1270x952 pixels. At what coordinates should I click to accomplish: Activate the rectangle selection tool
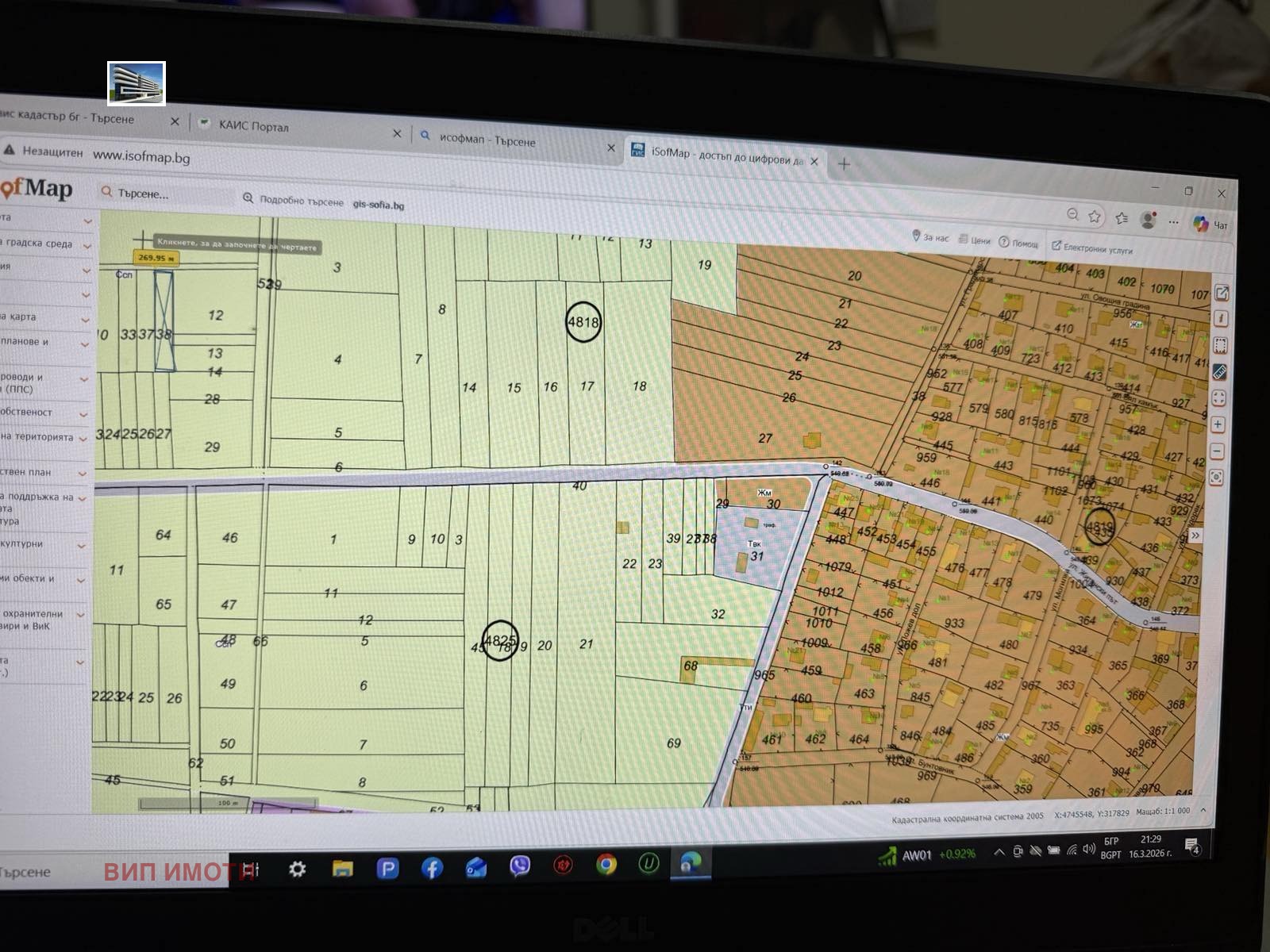click(1221, 345)
